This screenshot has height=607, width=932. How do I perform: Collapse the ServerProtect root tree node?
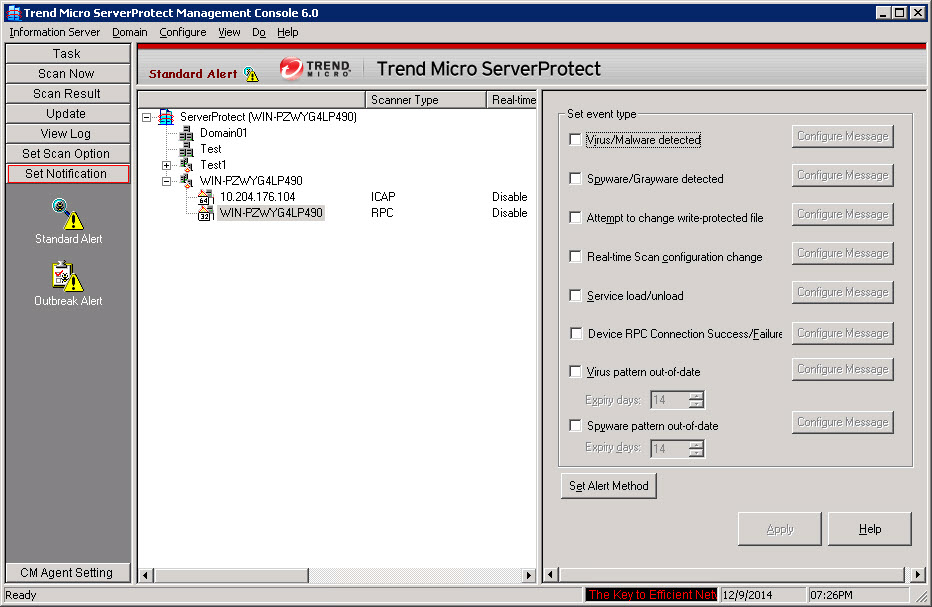coord(147,118)
